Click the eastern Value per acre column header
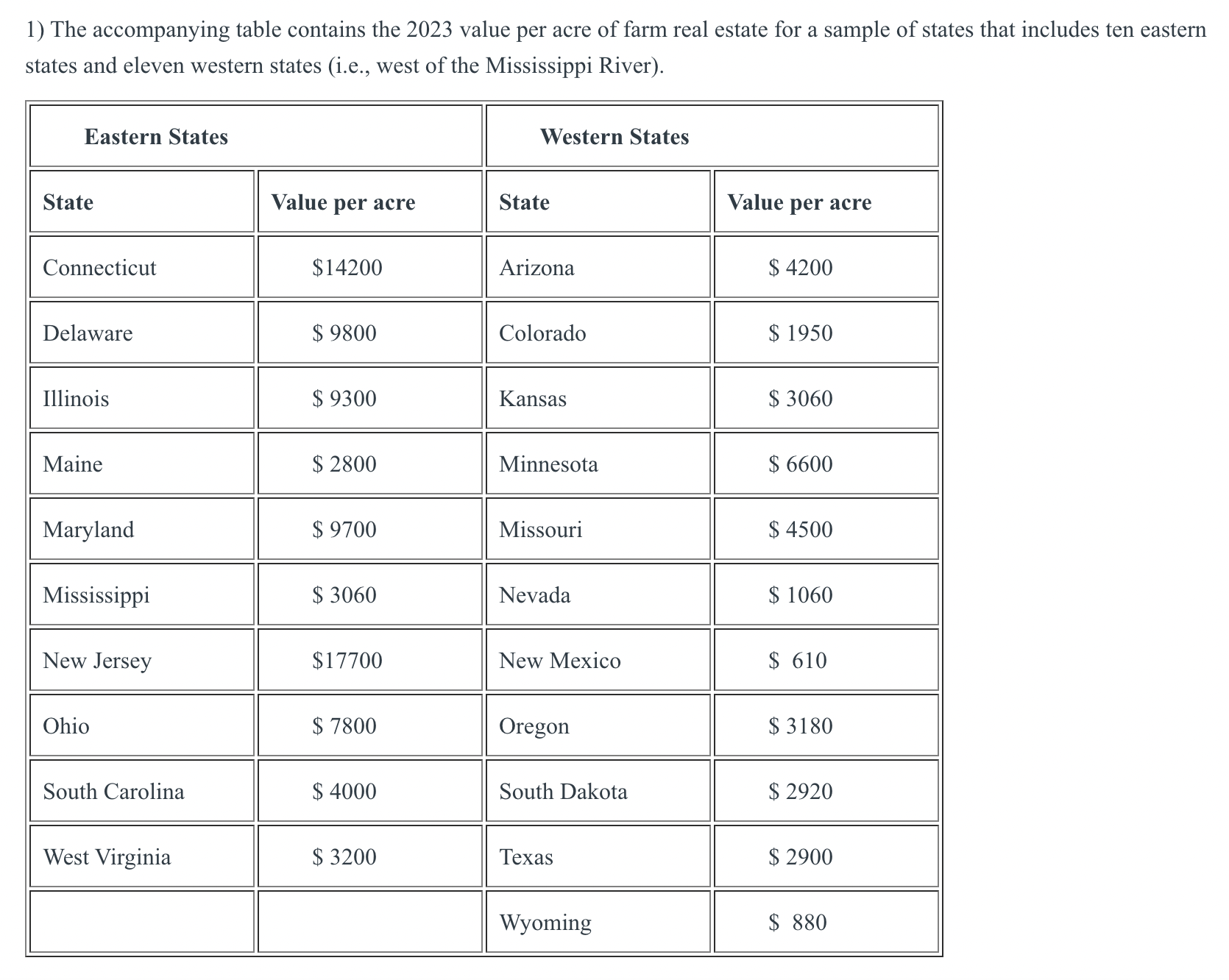Viewport: 1229px width, 980px height. (x=370, y=202)
